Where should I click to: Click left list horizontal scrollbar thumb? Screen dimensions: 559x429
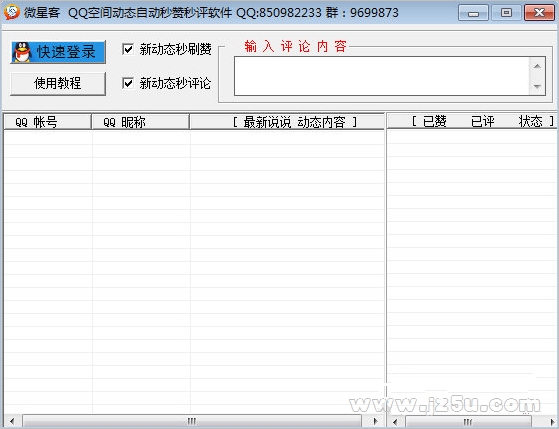tap(192, 421)
